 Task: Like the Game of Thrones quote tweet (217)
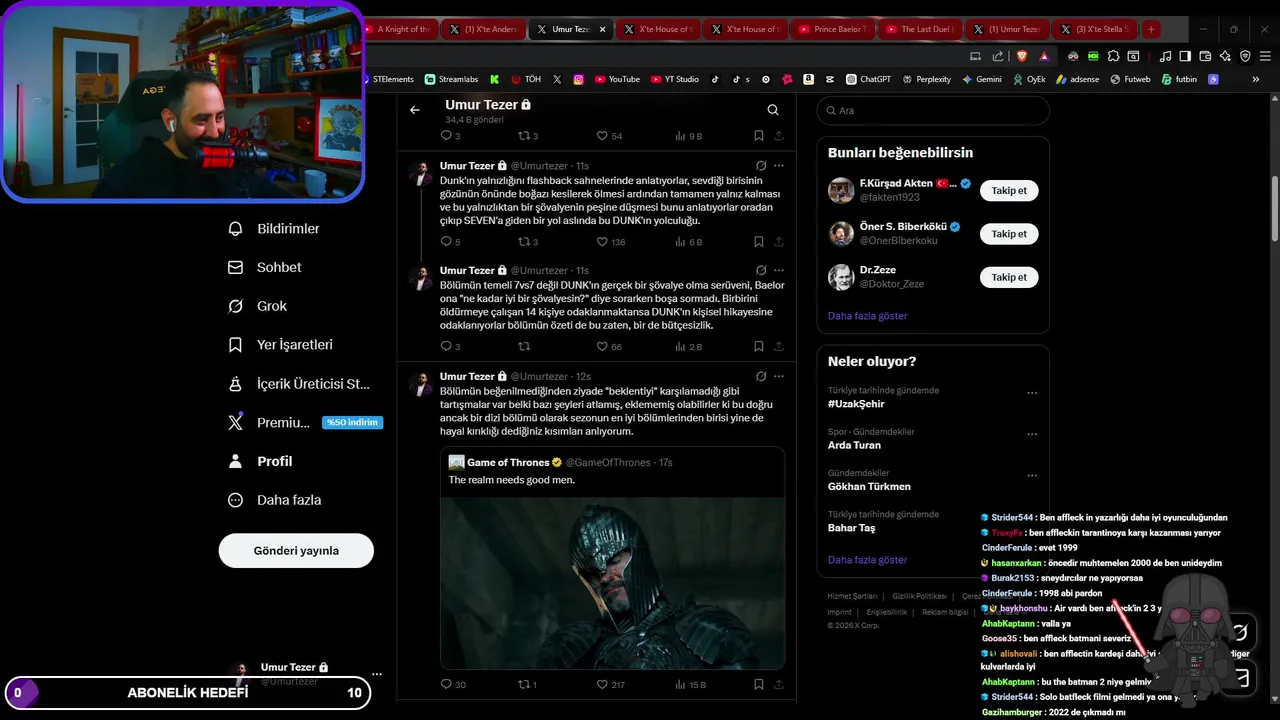pyautogui.click(x=611, y=685)
